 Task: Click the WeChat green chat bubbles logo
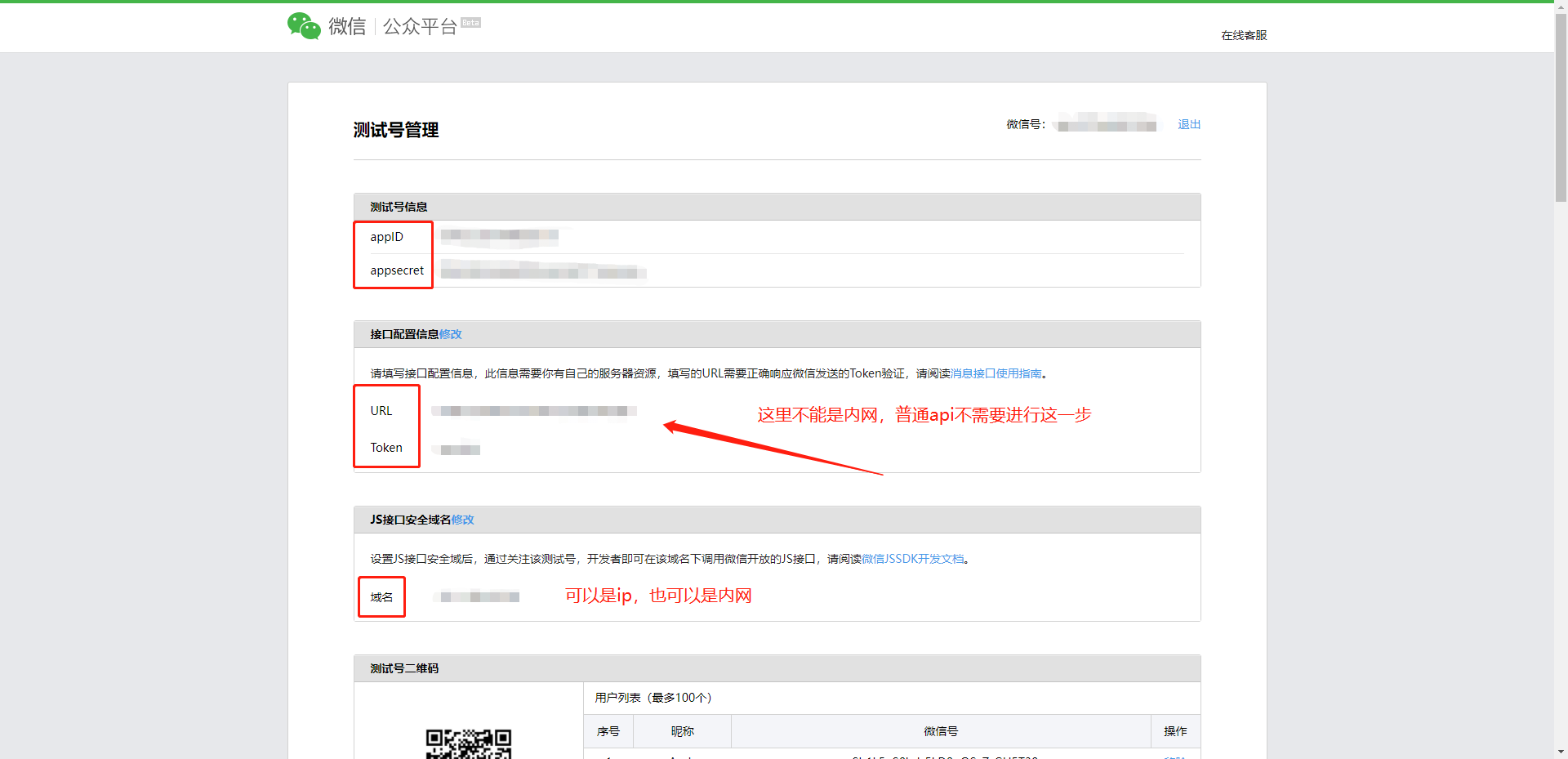(304, 26)
